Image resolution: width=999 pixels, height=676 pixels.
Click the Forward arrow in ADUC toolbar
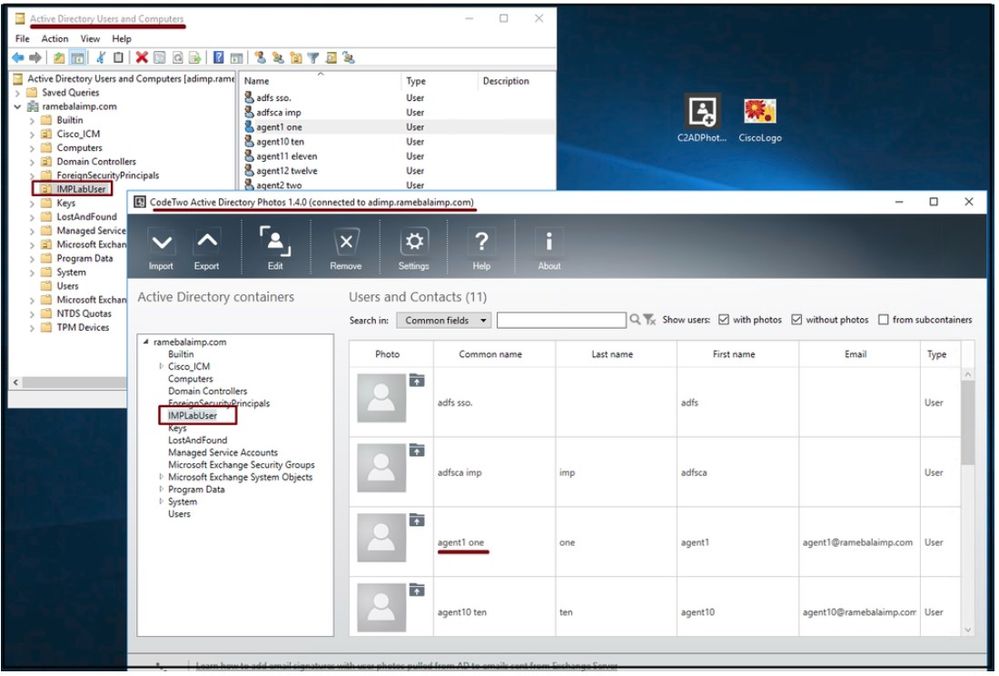[36, 58]
